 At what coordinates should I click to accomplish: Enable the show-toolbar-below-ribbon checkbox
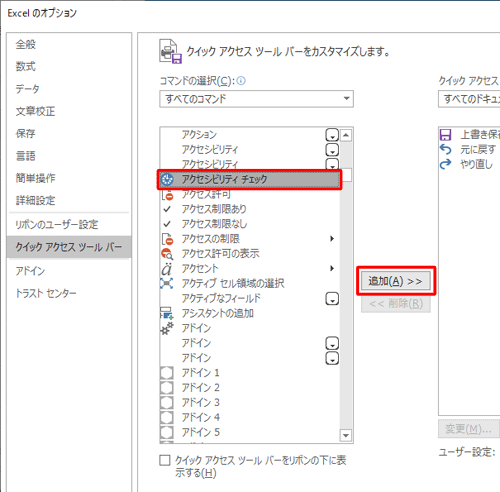[x=165, y=460]
